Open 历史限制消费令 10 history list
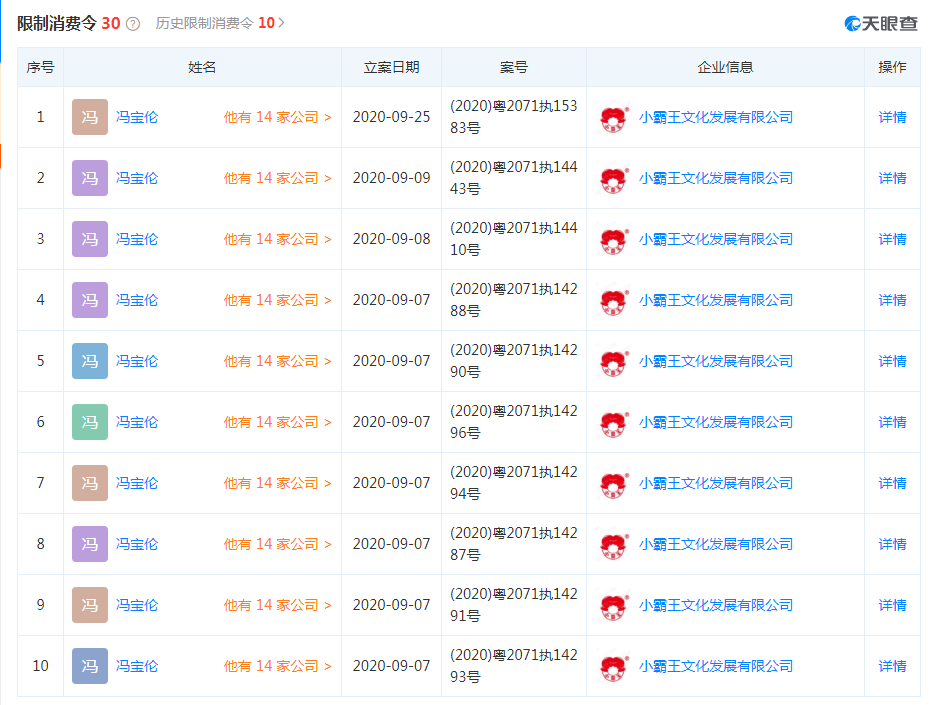The image size is (929, 705). [220, 23]
